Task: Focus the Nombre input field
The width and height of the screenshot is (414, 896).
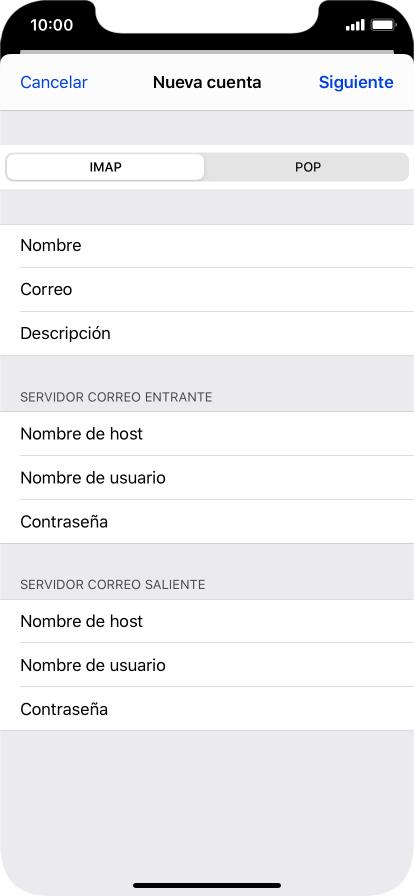Action: pyautogui.click(x=207, y=246)
